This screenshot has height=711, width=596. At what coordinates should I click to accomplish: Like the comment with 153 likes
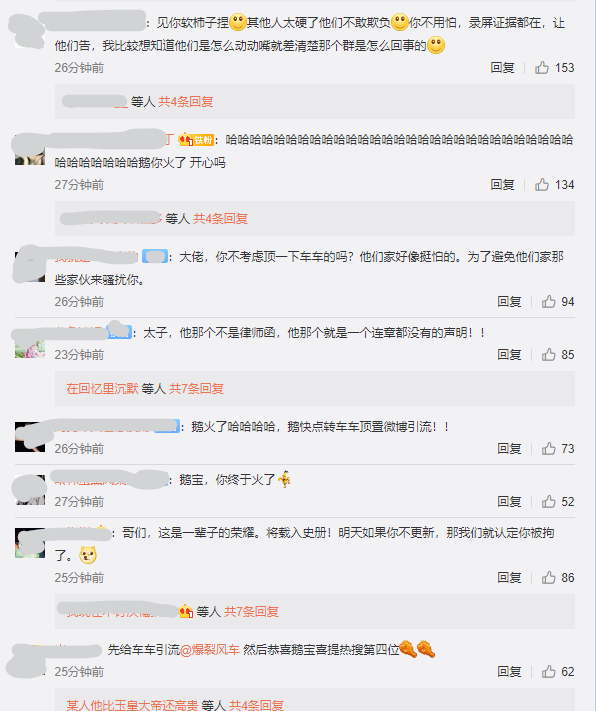pyautogui.click(x=542, y=68)
